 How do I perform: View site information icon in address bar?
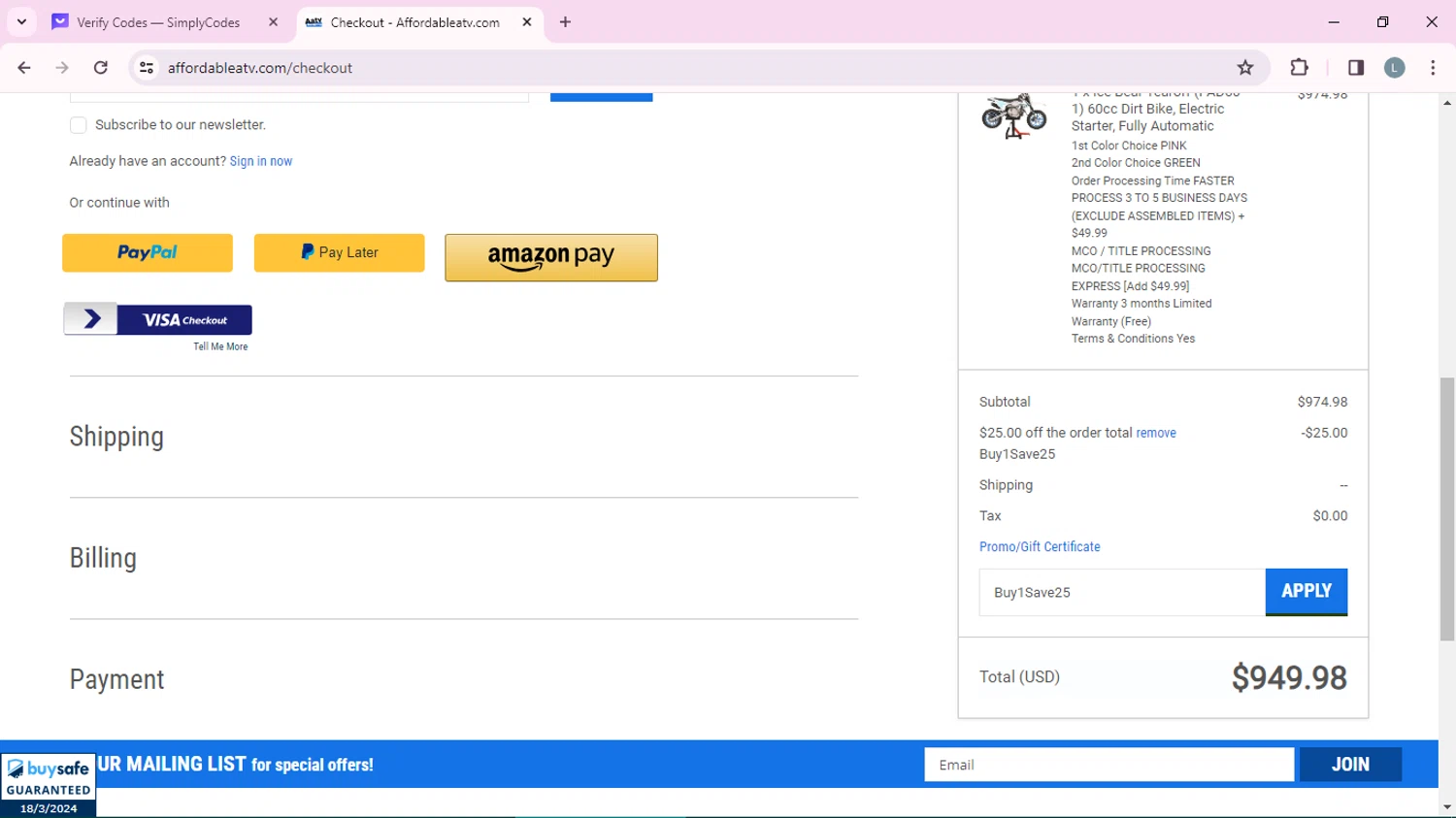point(147,68)
